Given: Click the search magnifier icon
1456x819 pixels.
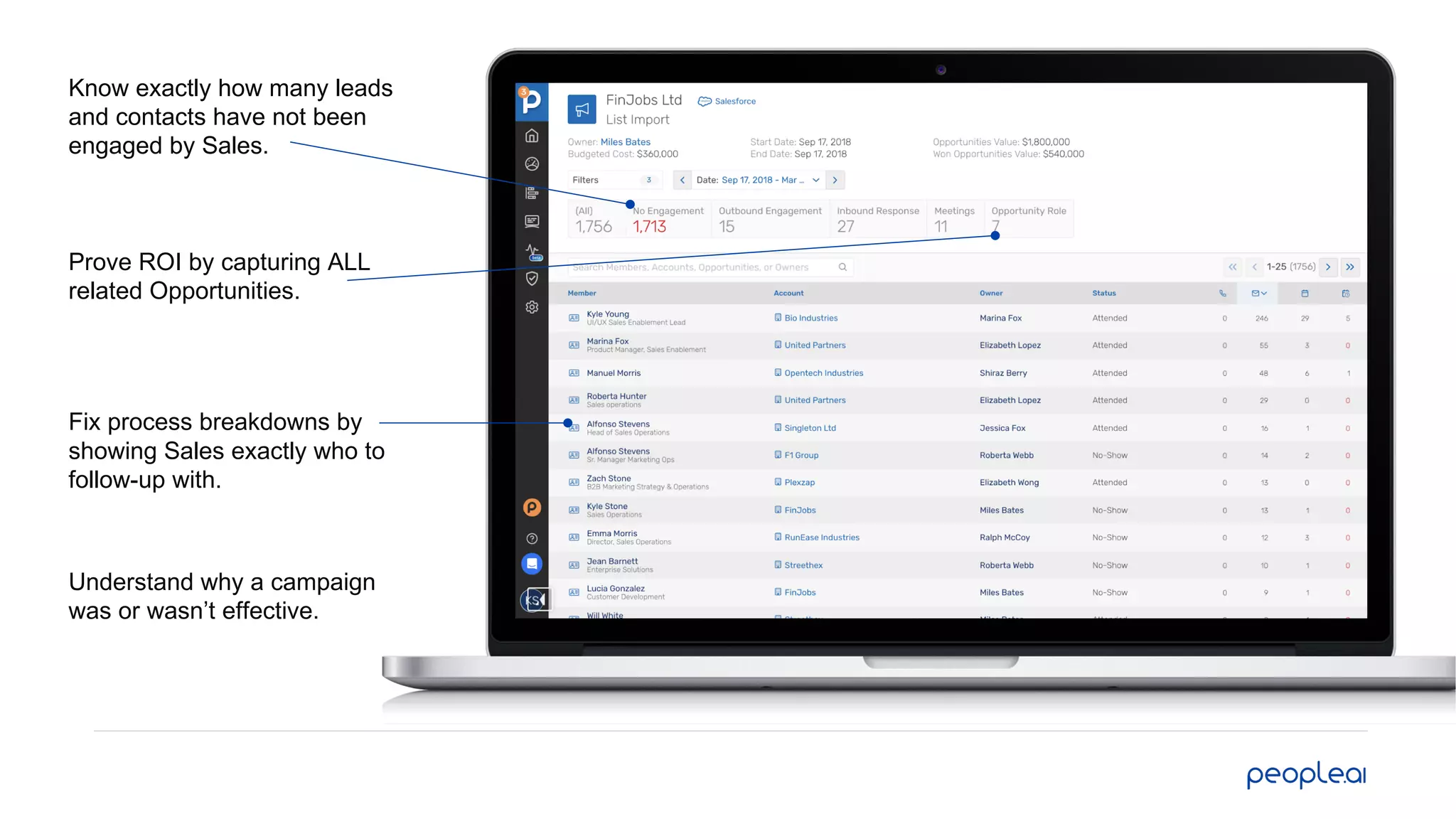Looking at the screenshot, I should coord(842,267).
